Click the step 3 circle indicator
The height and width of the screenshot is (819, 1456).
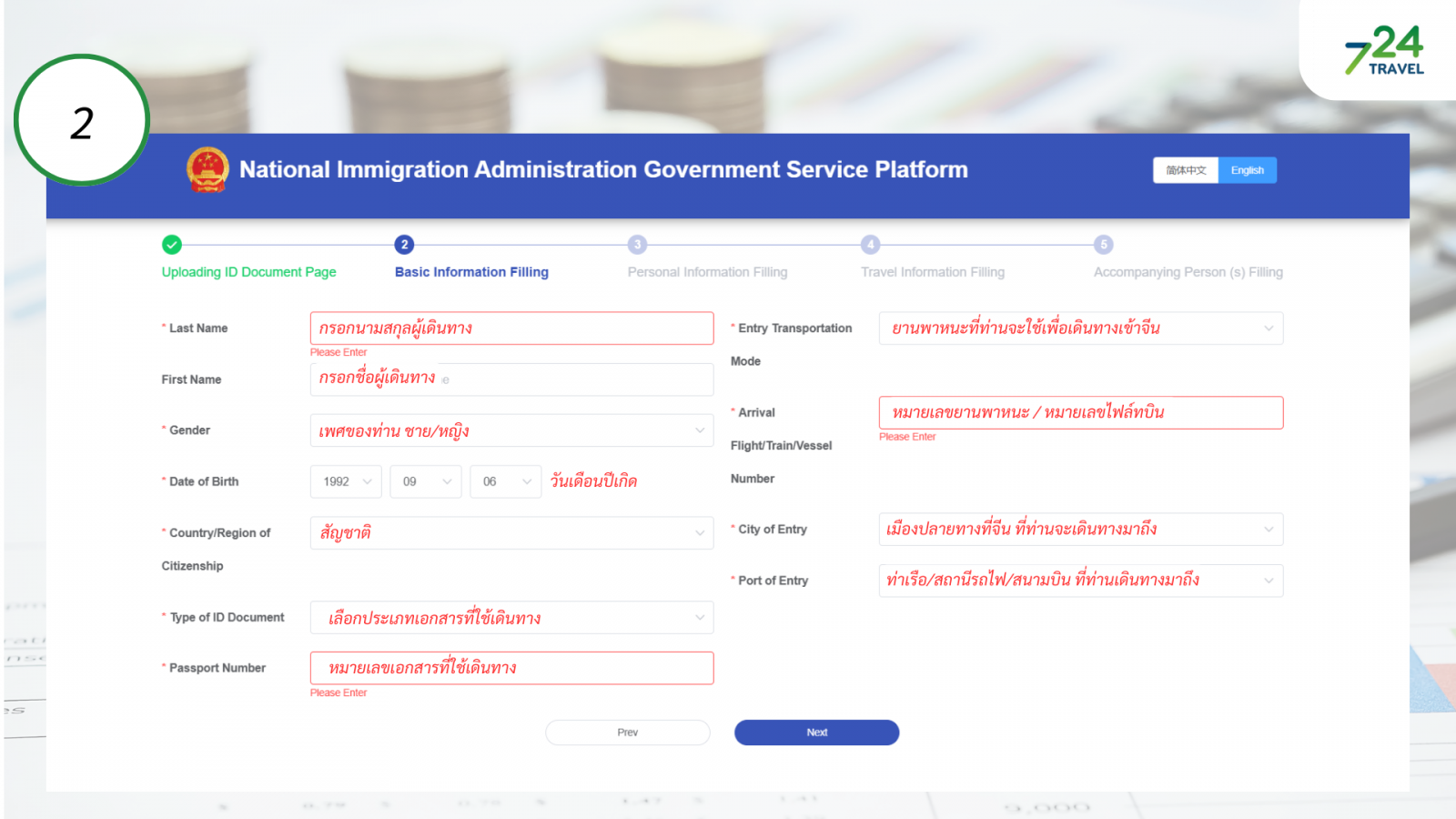pyautogui.click(x=637, y=245)
